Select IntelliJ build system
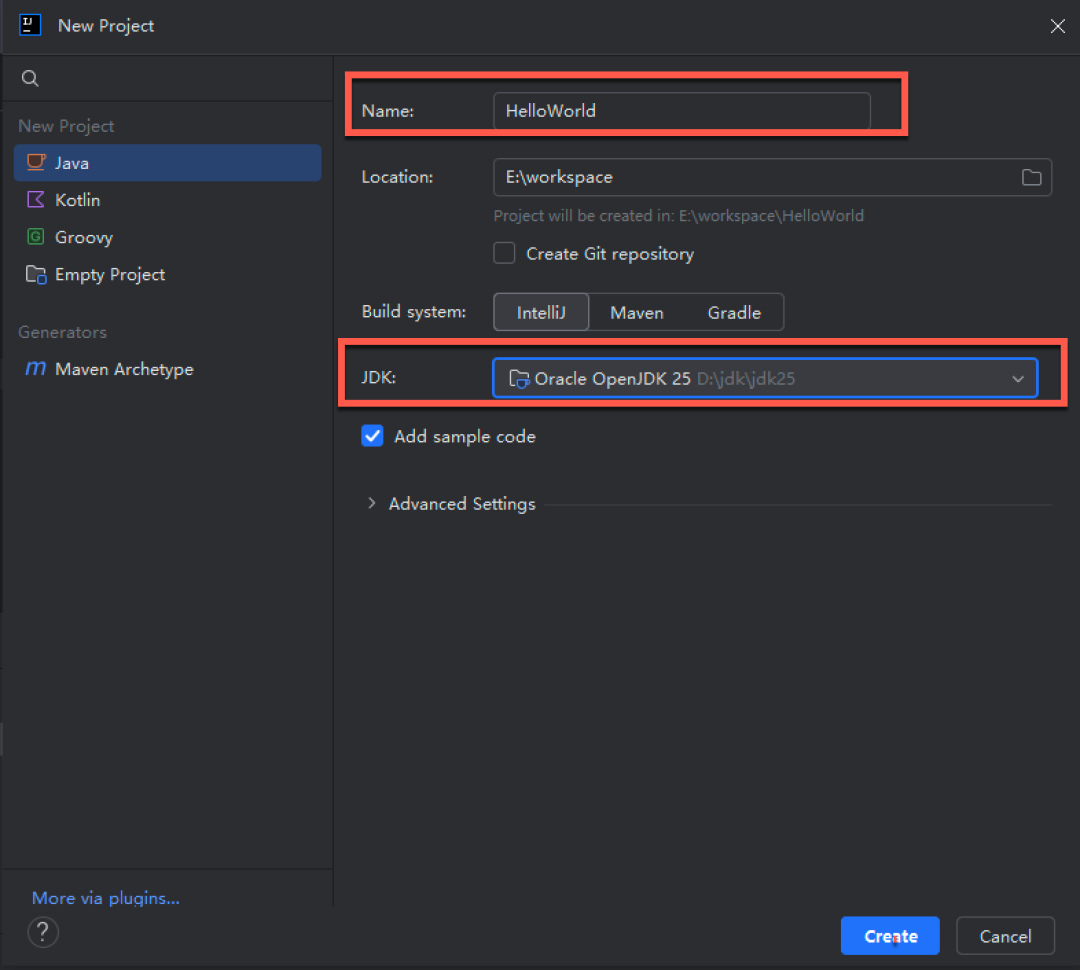Image resolution: width=1080 pixels, height=970 pixels. coord(541,312)
